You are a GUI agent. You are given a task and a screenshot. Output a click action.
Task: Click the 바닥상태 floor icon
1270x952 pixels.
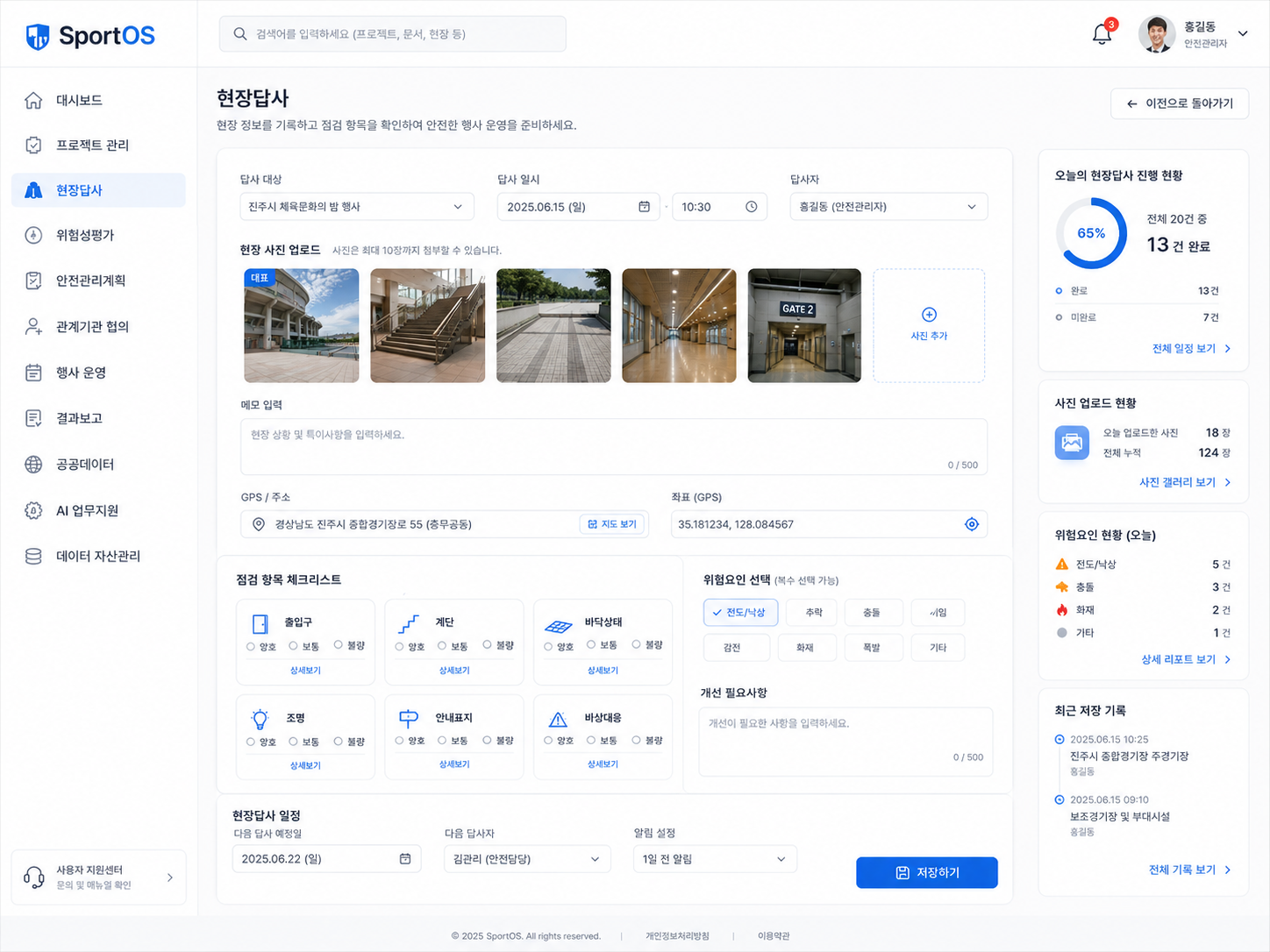[559, 626]
